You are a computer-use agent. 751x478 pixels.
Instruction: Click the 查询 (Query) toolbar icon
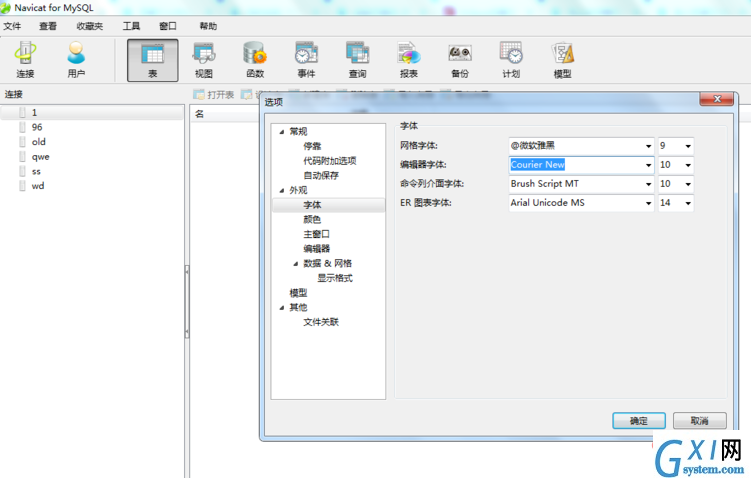[357, 60]
